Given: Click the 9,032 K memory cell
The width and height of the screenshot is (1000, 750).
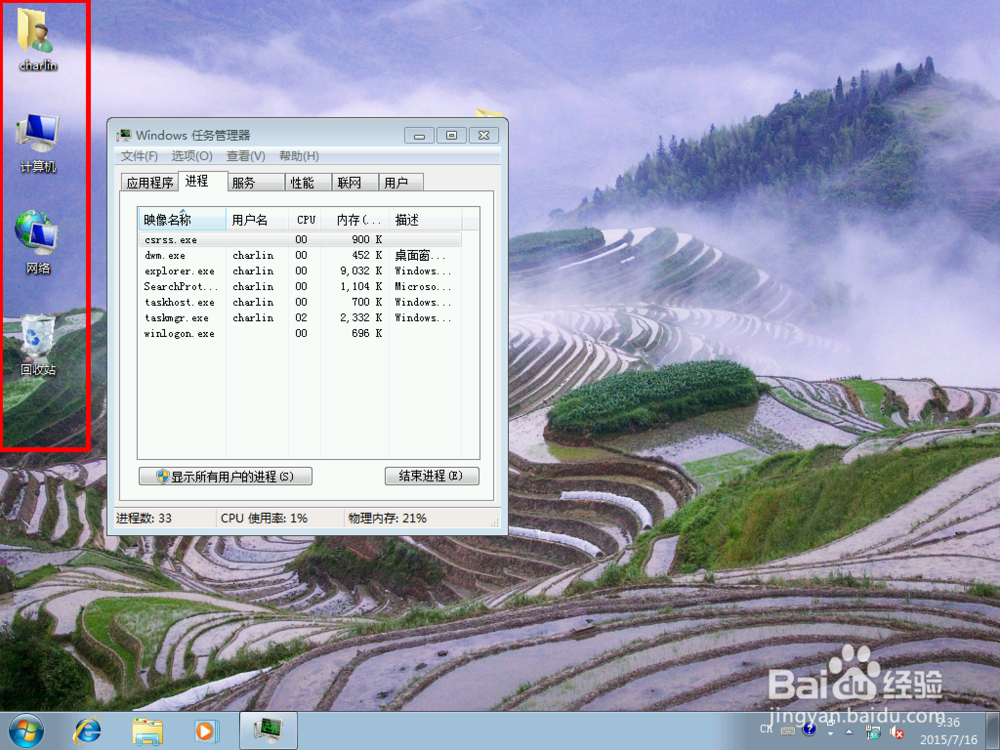Looking at the screenshot, I should click(361, 271).
